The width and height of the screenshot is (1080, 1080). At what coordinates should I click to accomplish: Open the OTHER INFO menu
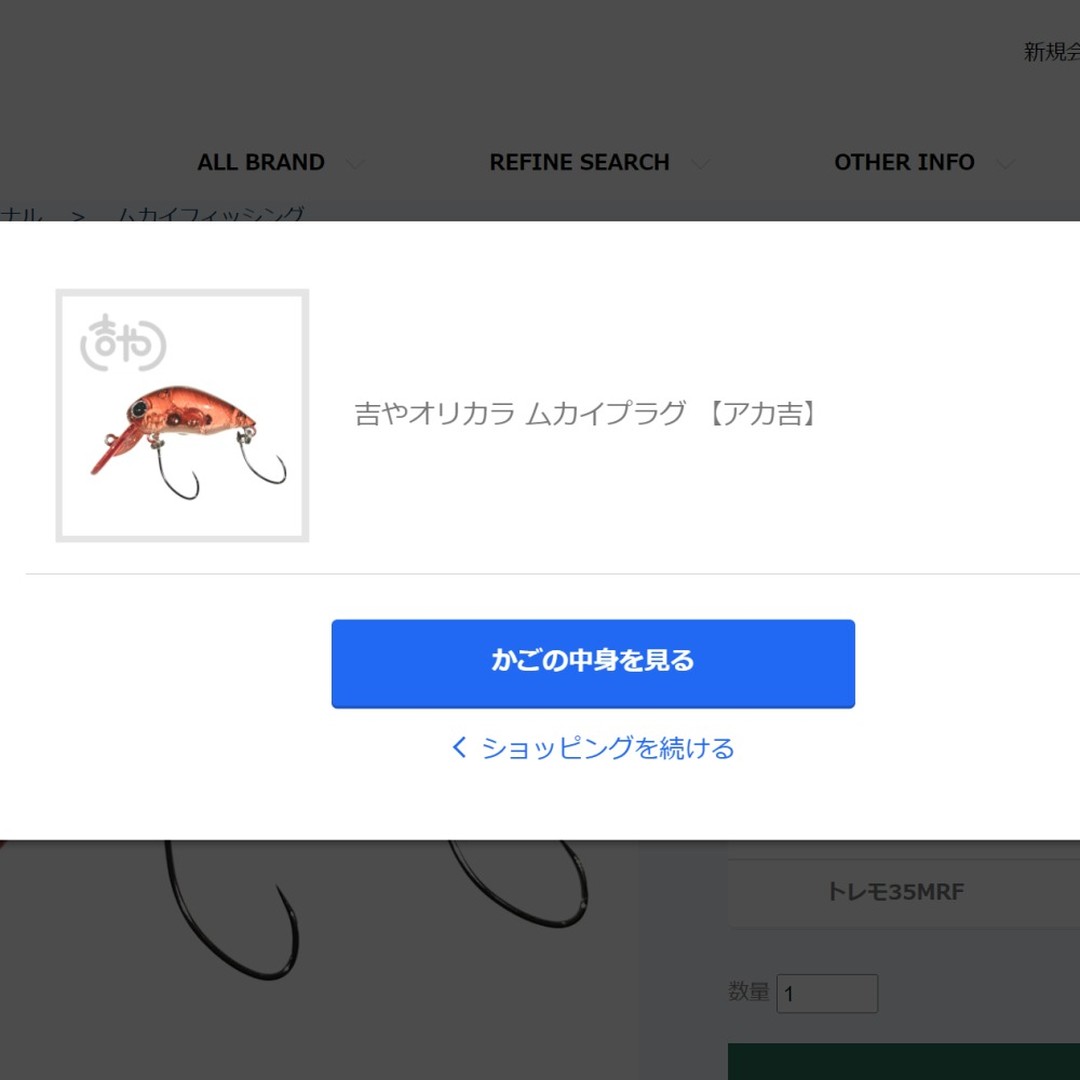point(904,163)
